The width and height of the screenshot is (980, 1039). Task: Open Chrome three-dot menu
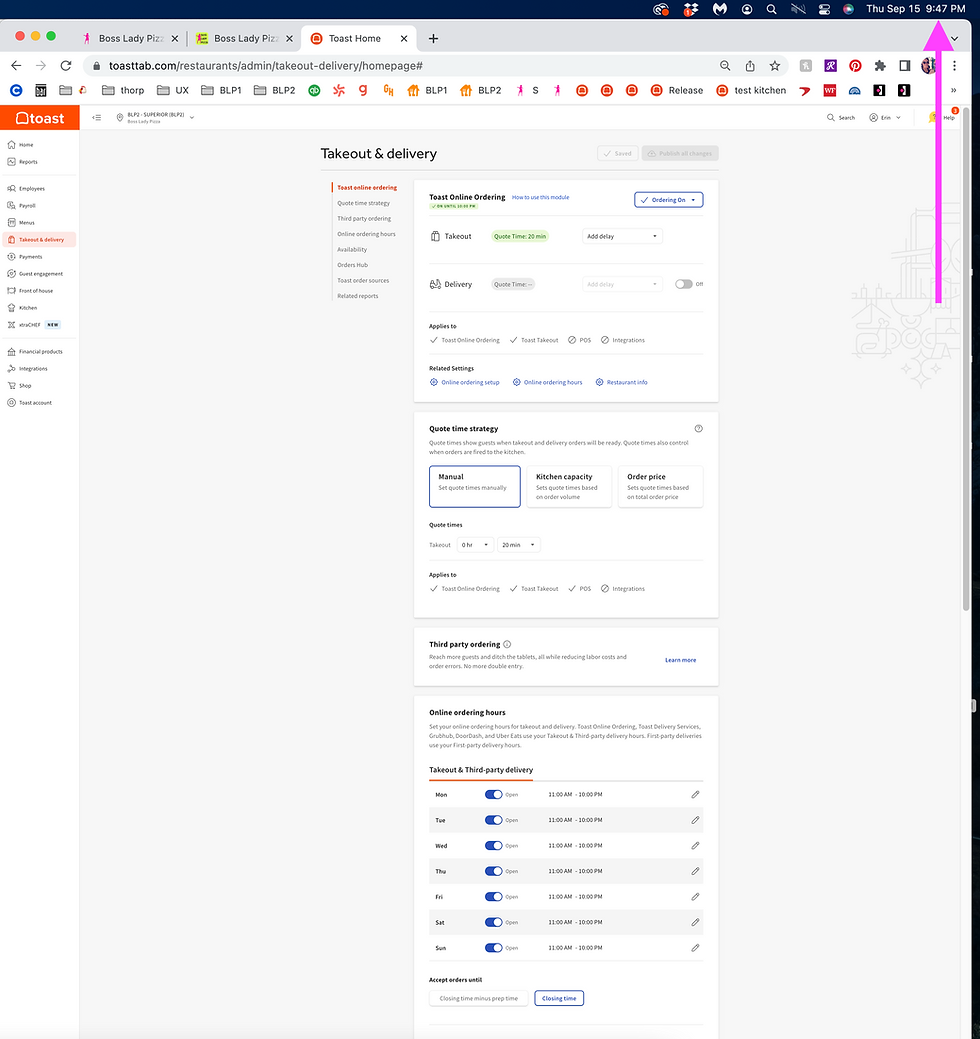(x=954, y=66)
